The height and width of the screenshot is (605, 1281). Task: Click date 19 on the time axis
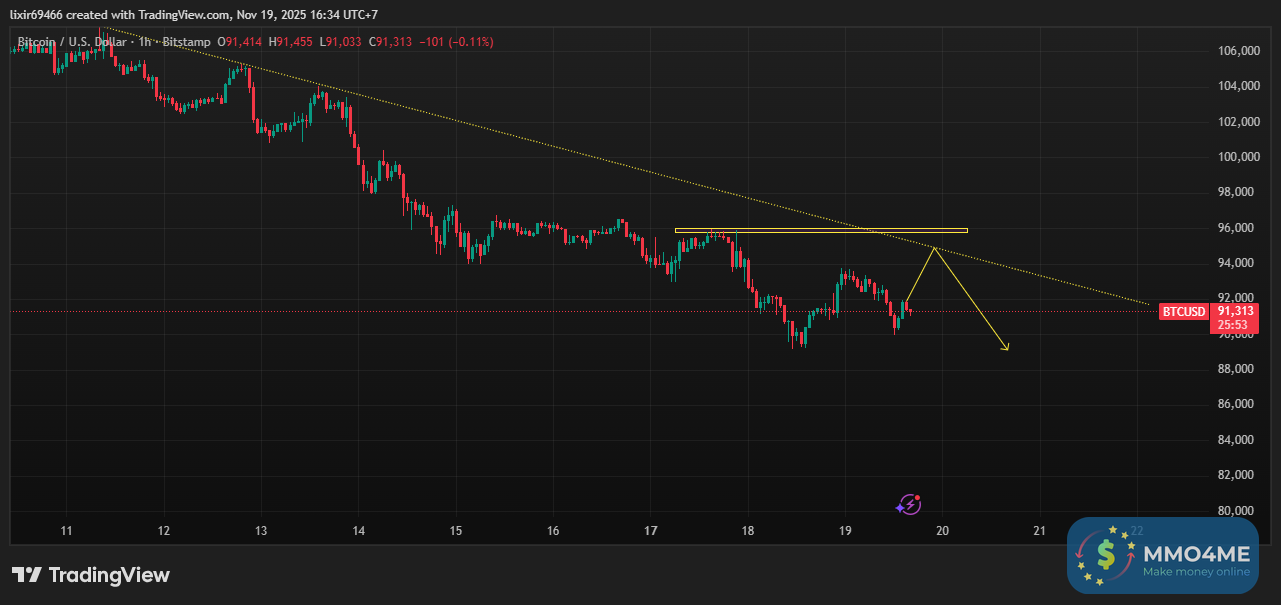tap(845, 531)
